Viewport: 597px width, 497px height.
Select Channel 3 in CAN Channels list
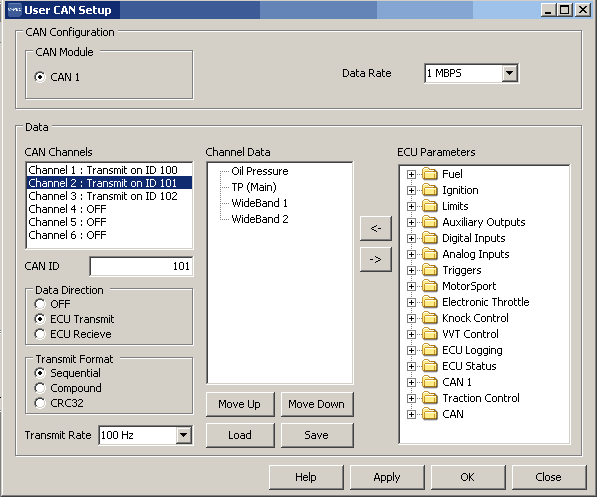point(103,196)
